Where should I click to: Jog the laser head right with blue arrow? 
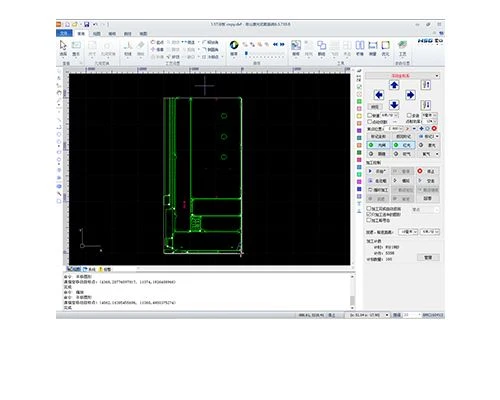pyautogui.click(x=410, y=95)
